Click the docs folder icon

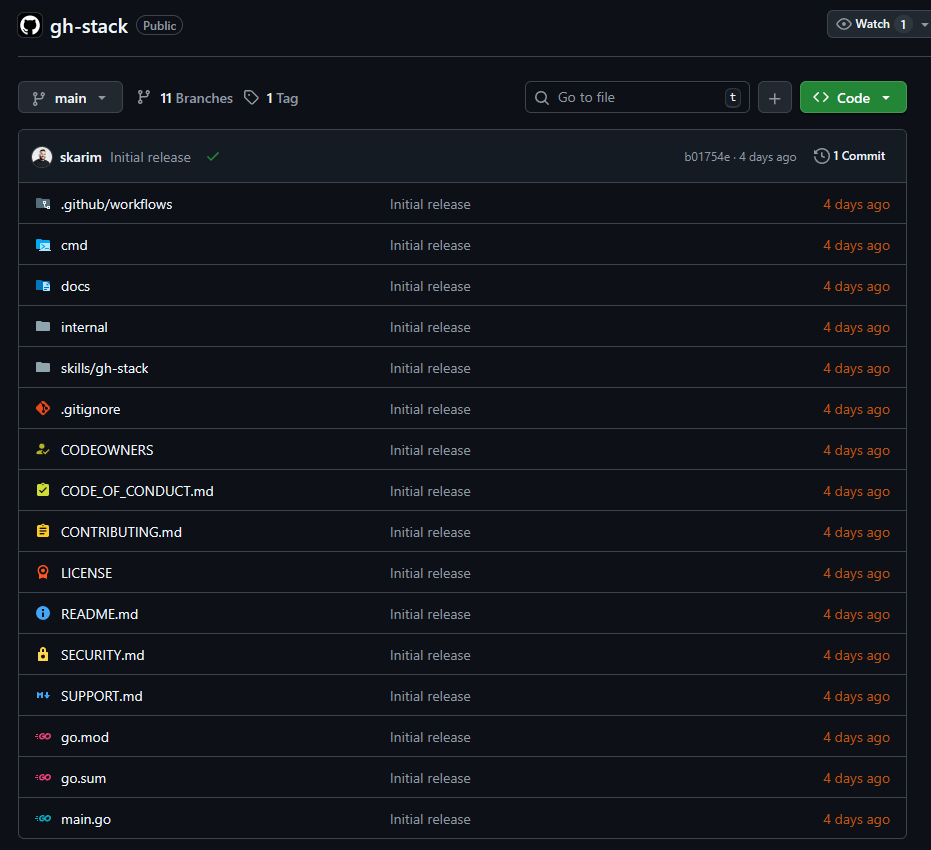point(43,286)
